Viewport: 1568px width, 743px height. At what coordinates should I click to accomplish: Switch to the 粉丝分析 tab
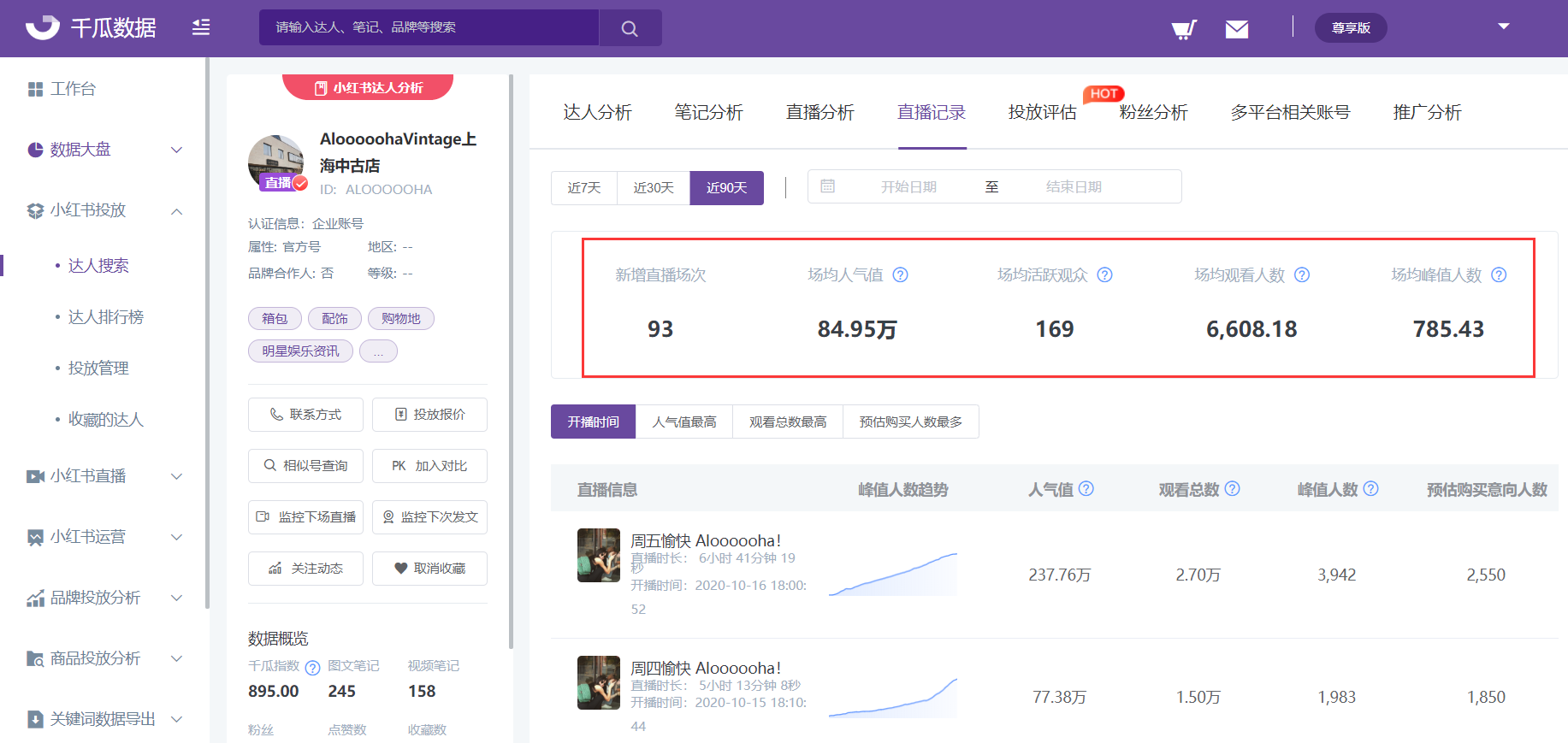click(x=1153, y=113)
